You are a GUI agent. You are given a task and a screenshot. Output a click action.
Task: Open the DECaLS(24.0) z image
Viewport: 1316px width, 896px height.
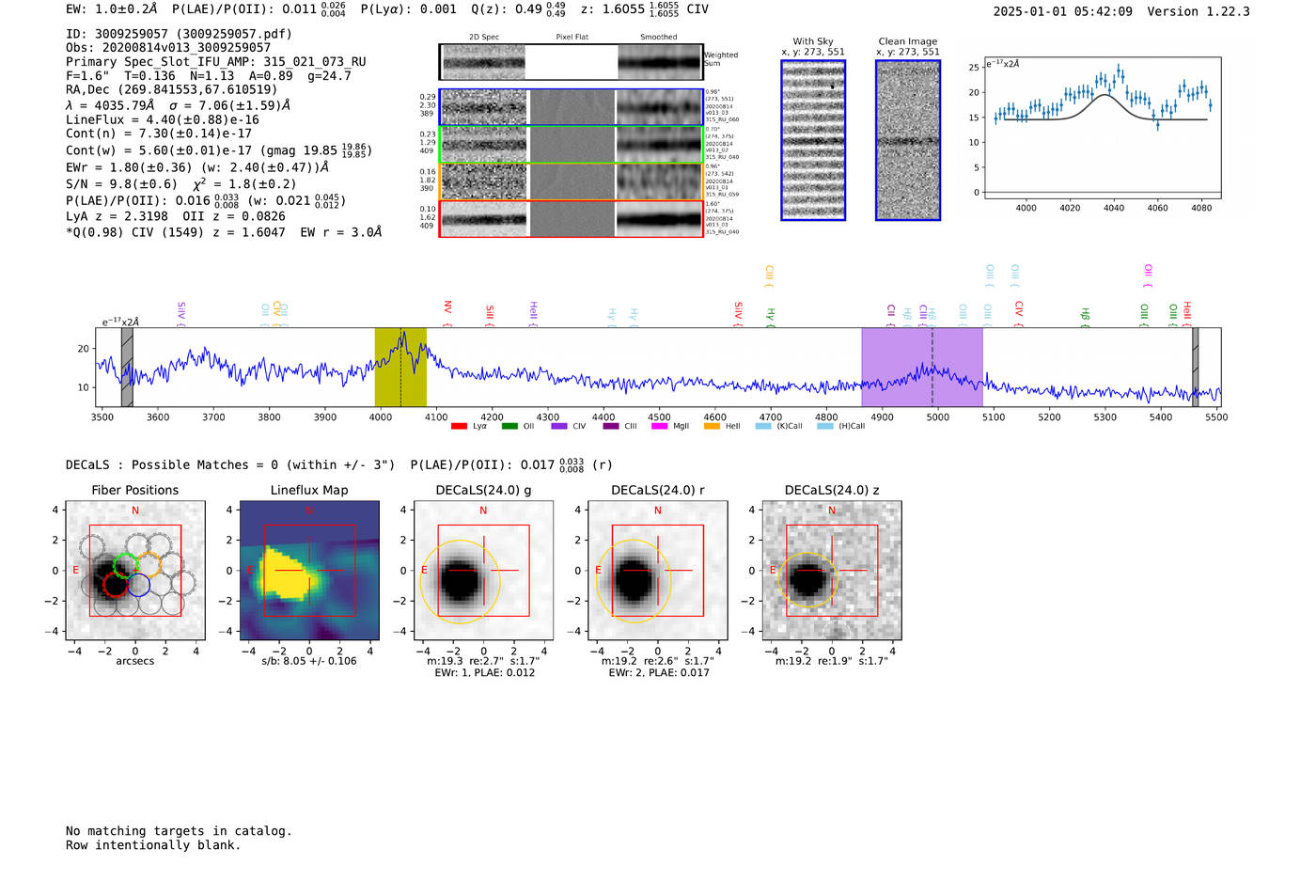[831, 570]
